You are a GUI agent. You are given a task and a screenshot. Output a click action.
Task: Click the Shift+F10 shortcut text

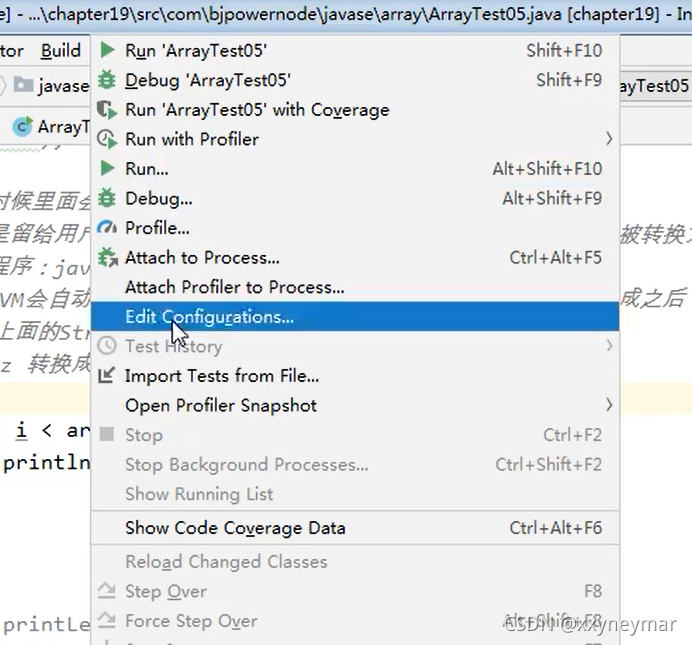[564, 50]
